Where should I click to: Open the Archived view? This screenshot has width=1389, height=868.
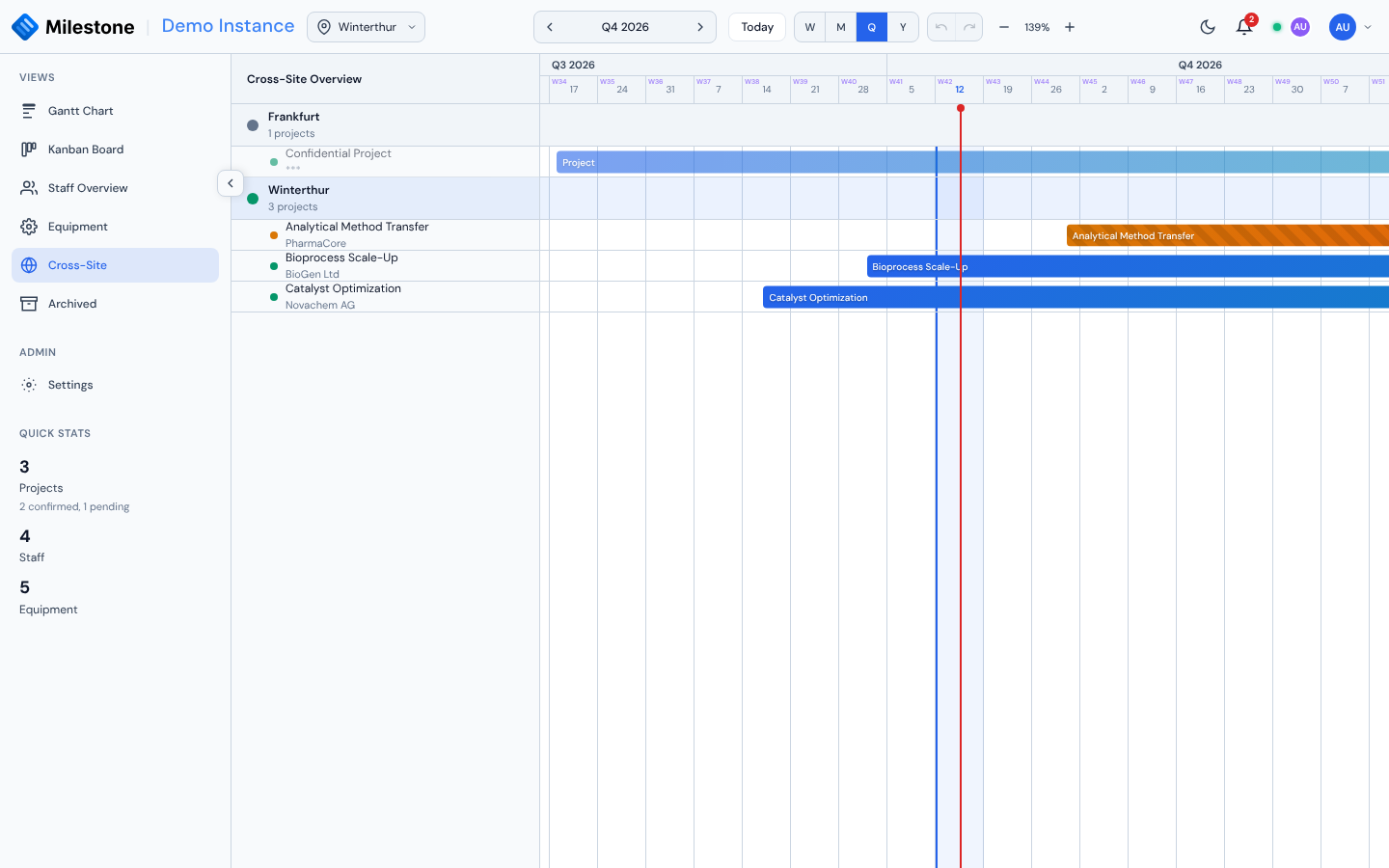point(115,304)
